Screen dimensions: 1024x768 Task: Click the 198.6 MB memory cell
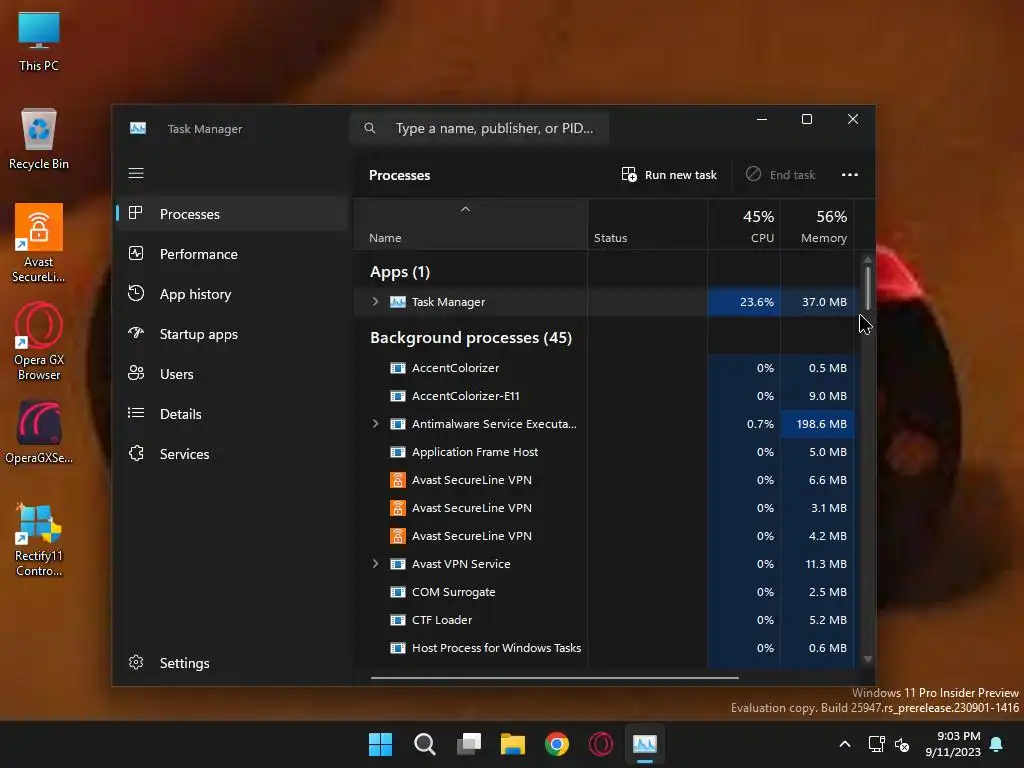click(818, 424)
